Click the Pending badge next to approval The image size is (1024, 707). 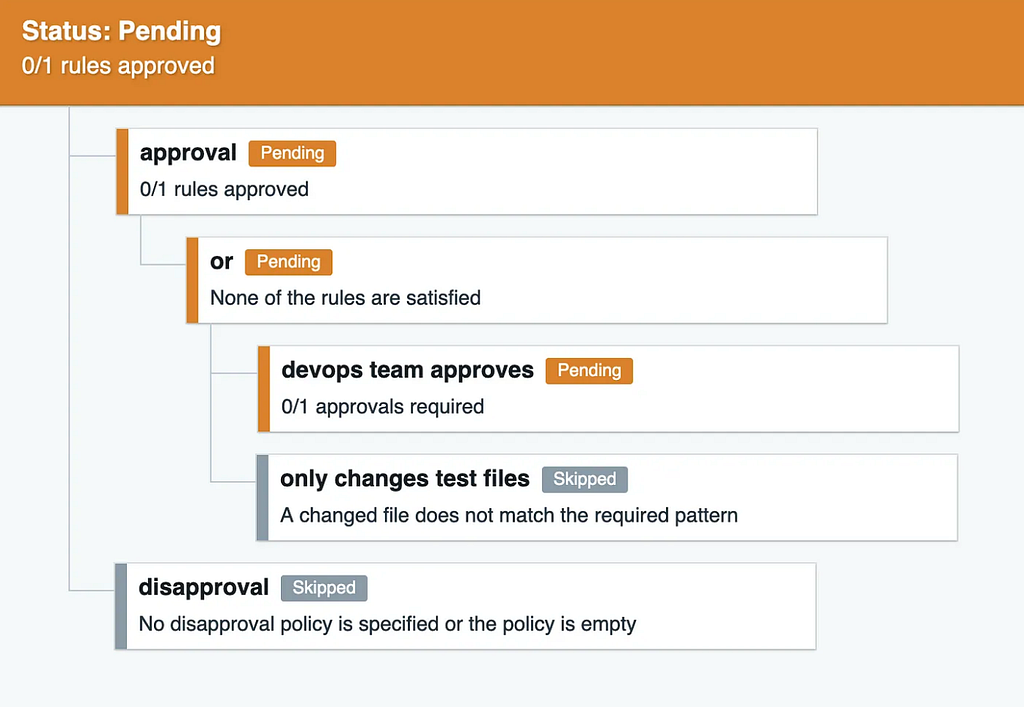pyautogui.click(x=292, y=153)
